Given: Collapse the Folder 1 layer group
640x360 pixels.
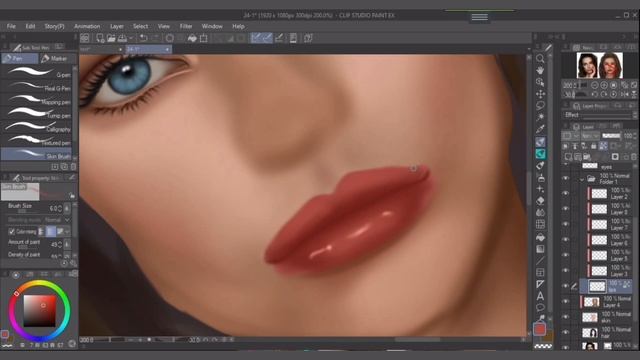Looking at the screenshot, I should pyautogui.click(x=582, y=179).
